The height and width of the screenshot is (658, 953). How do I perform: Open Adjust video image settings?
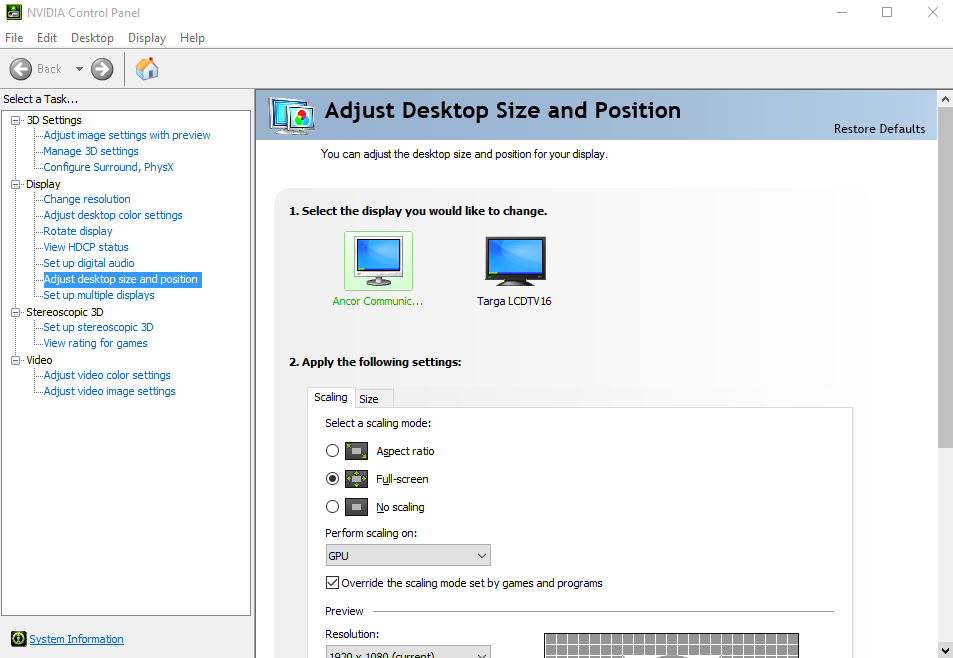click(109, 391)
